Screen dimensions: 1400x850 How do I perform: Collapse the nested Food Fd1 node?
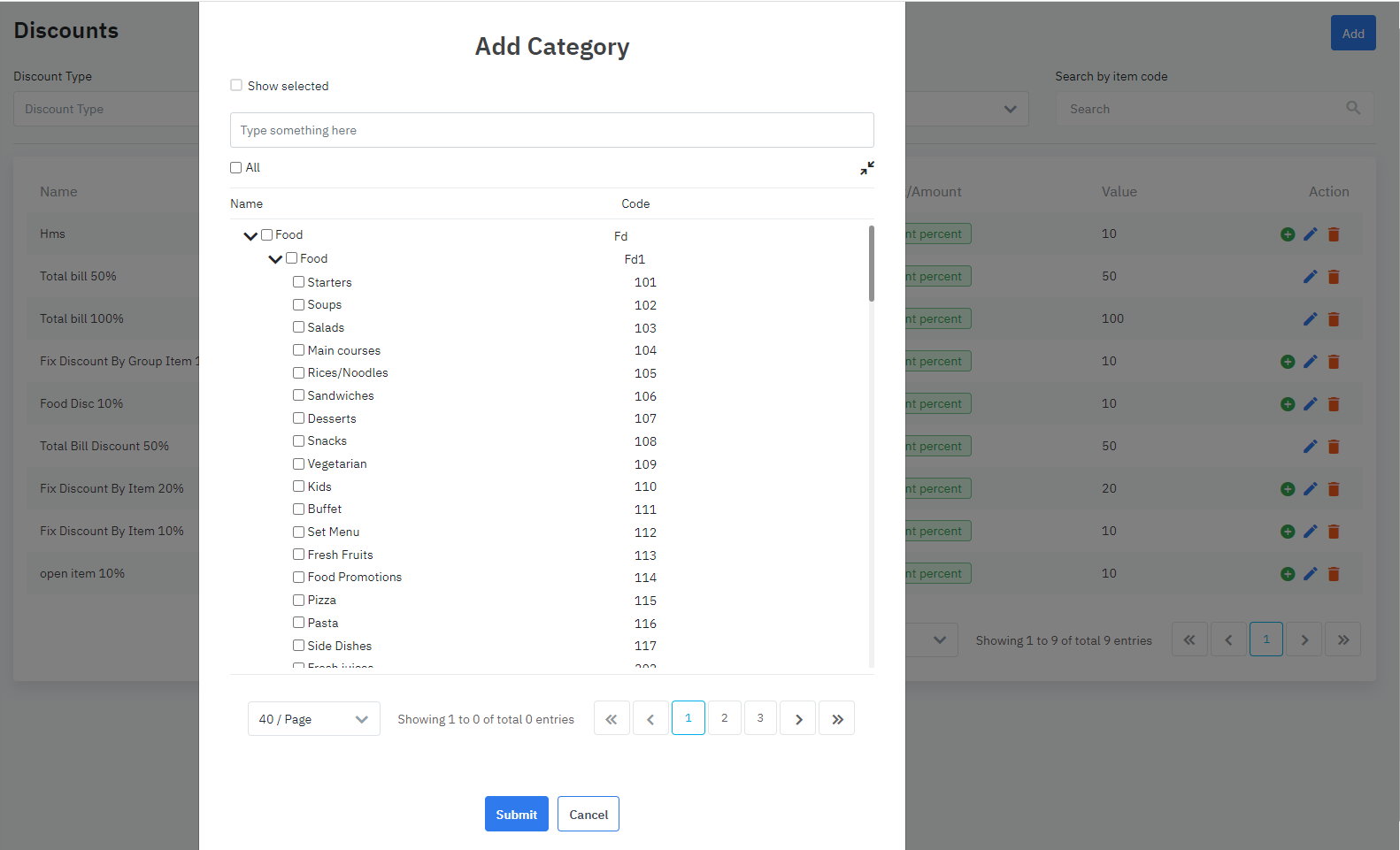click(275, 259)
